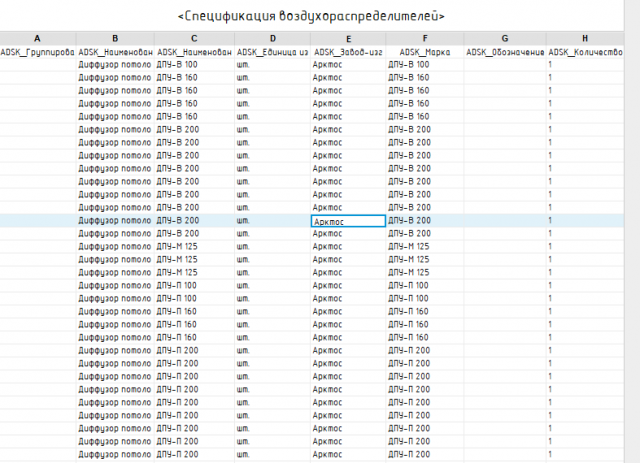Select column letter G header
This screenshot has width=640, height=463.
click(x=505, y=38)
